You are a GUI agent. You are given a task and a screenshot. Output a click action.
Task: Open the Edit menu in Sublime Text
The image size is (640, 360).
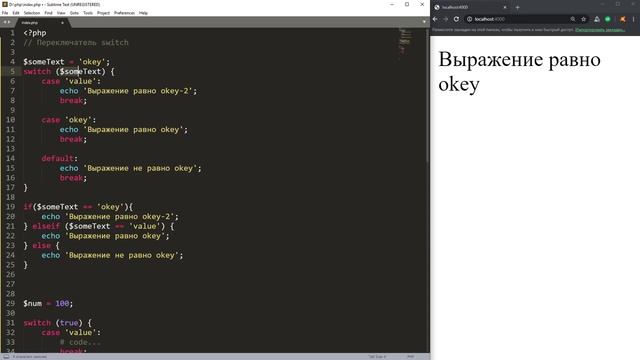pyautogui.click(x=16, y=13)
